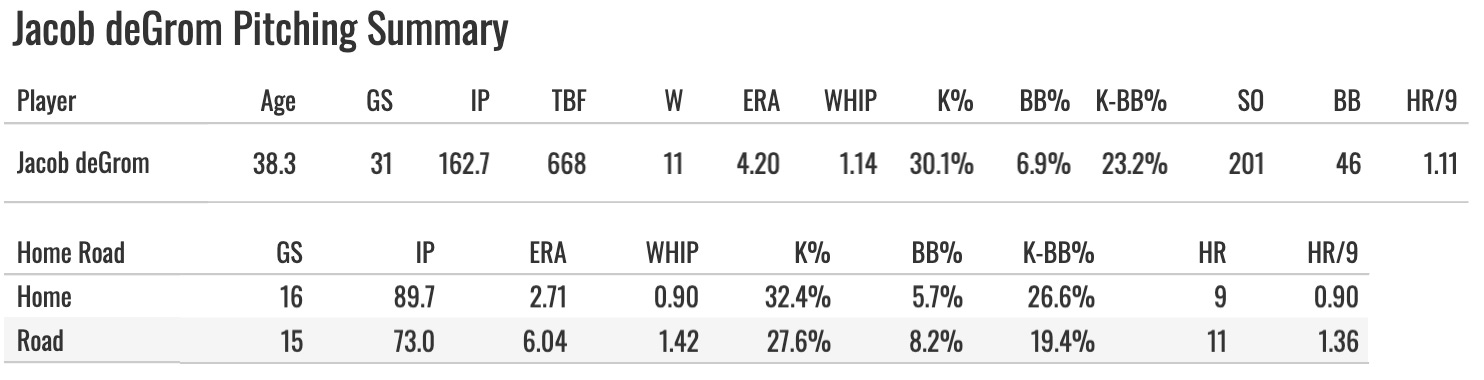Select the Home Road column header
This screenshot has height=380, width=1484.
(70, 254)
